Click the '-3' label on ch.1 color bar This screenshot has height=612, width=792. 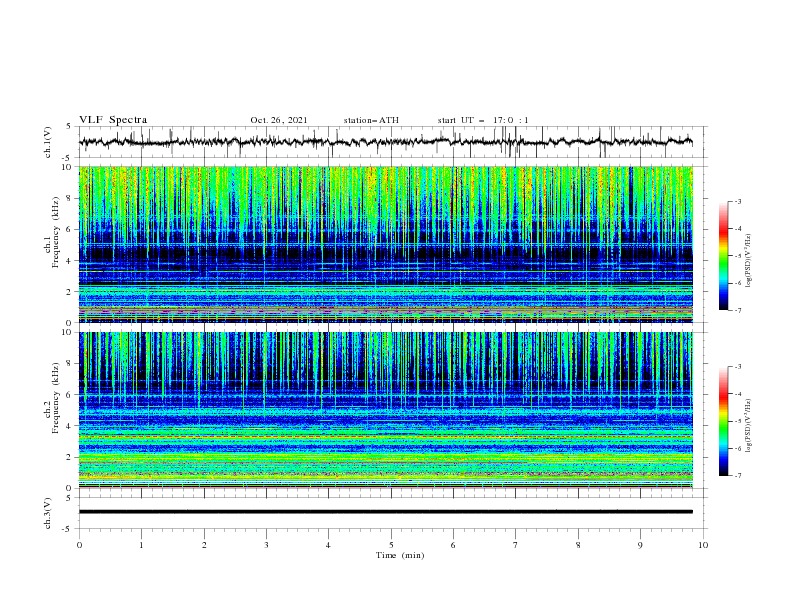pos(738,201)
